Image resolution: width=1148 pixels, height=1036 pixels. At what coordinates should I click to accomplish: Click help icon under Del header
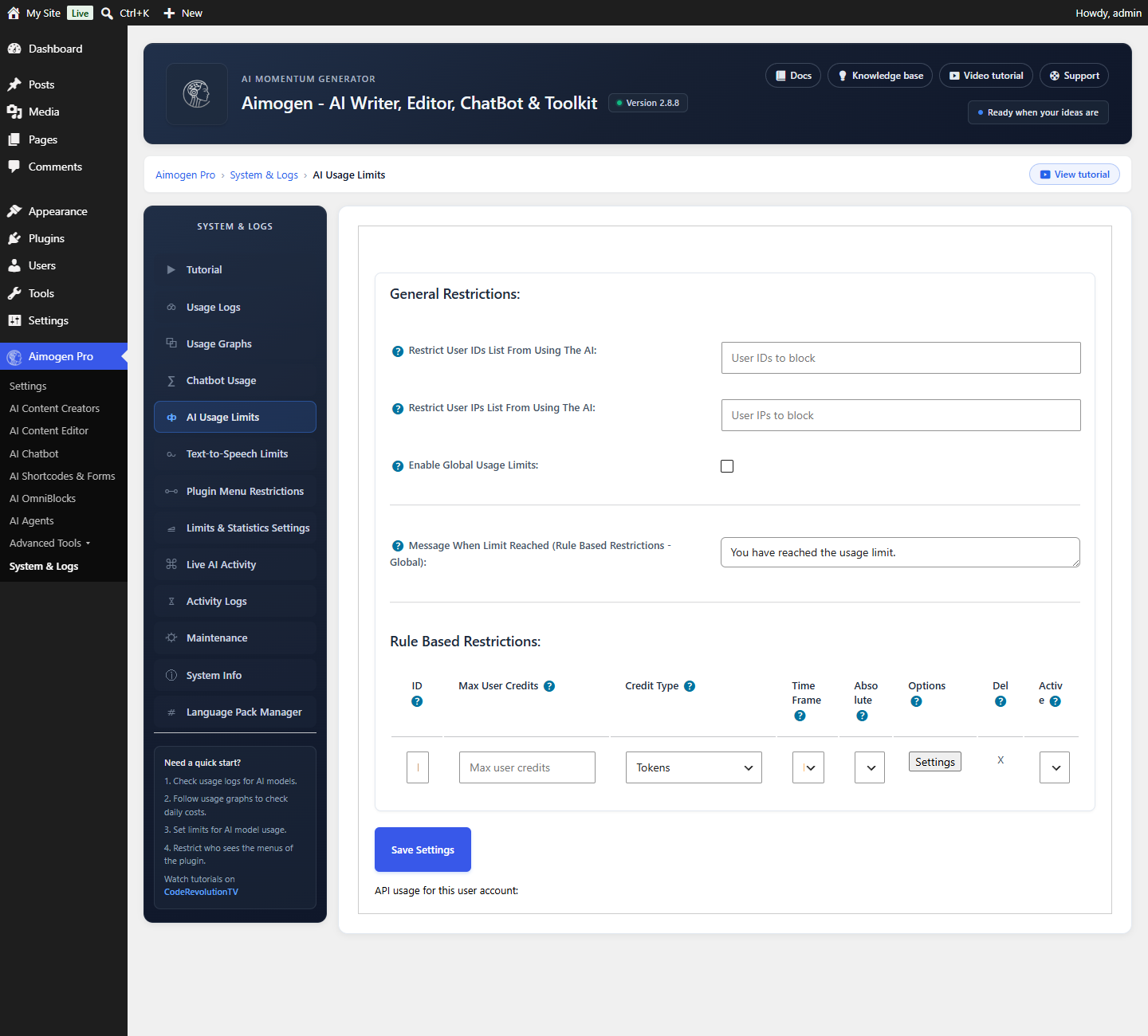coord(1001,701)
